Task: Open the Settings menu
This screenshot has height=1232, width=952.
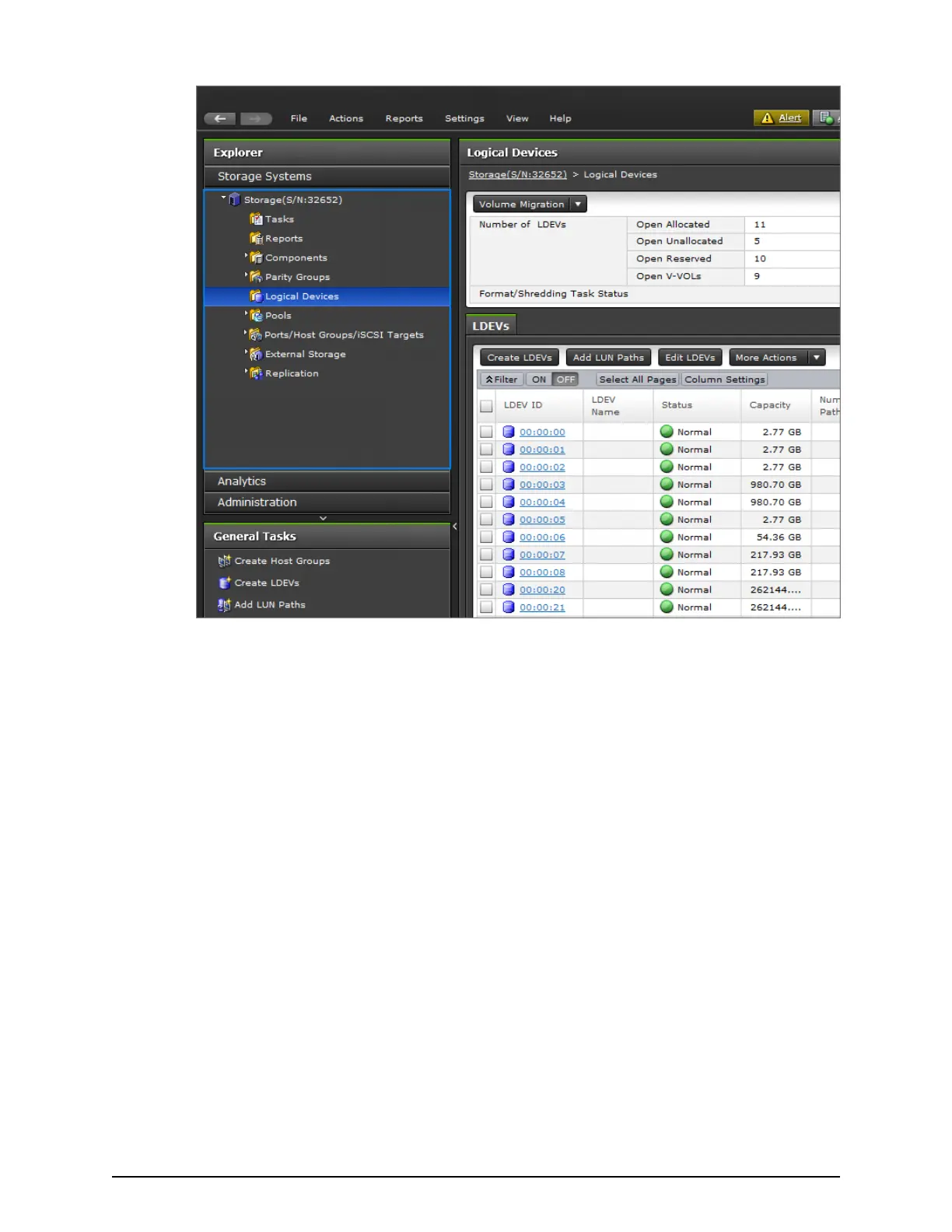Action: [x=464, y=118]
